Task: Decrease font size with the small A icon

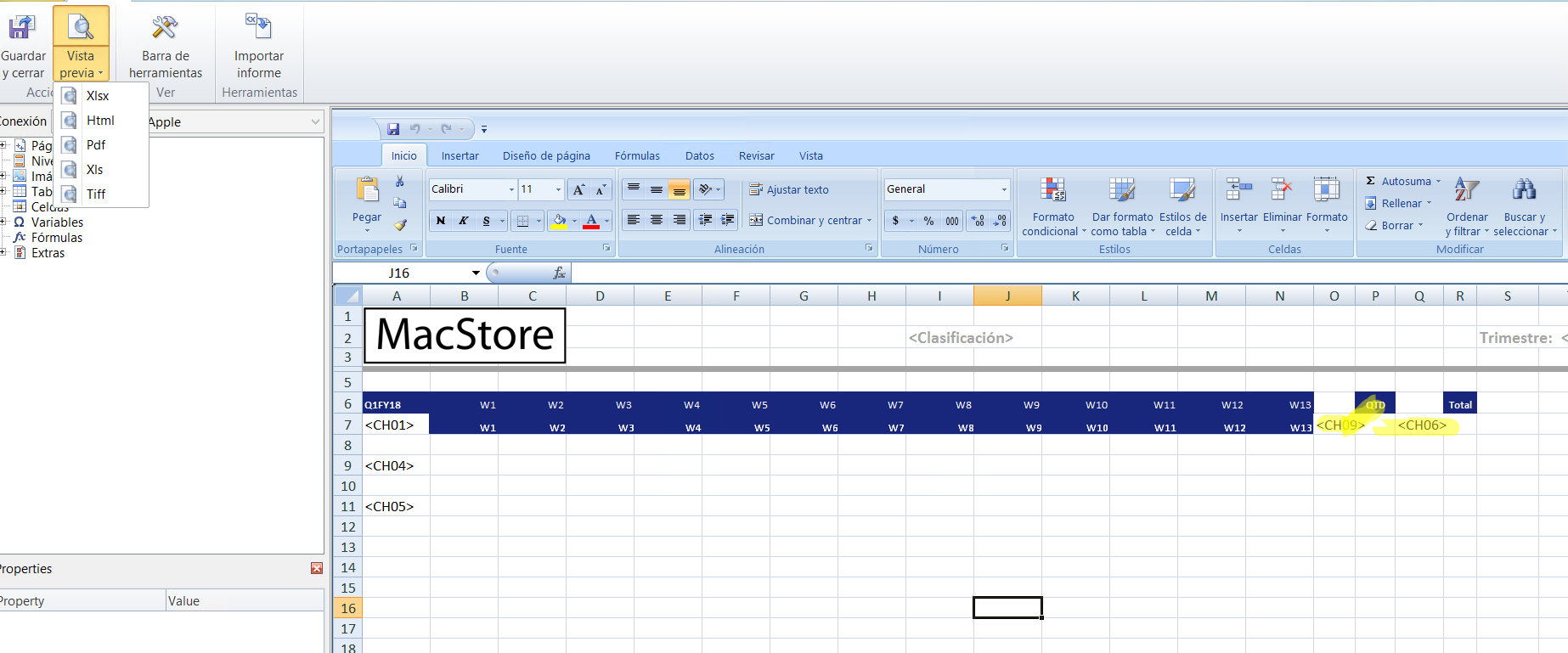Action: point(600,189)
